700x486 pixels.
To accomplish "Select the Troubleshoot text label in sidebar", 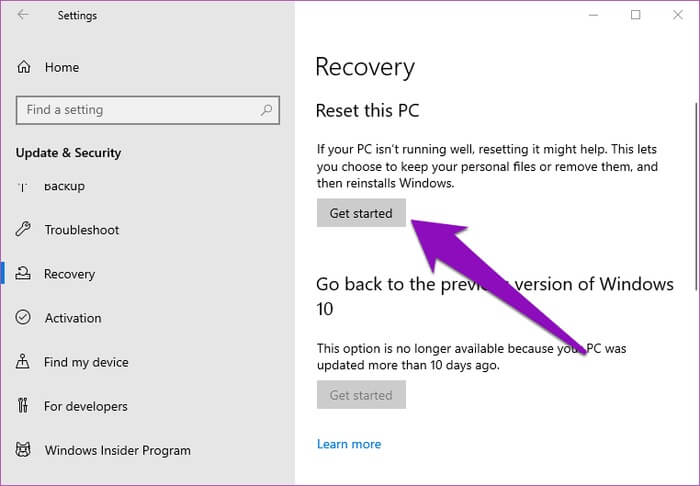I will 82,230.
